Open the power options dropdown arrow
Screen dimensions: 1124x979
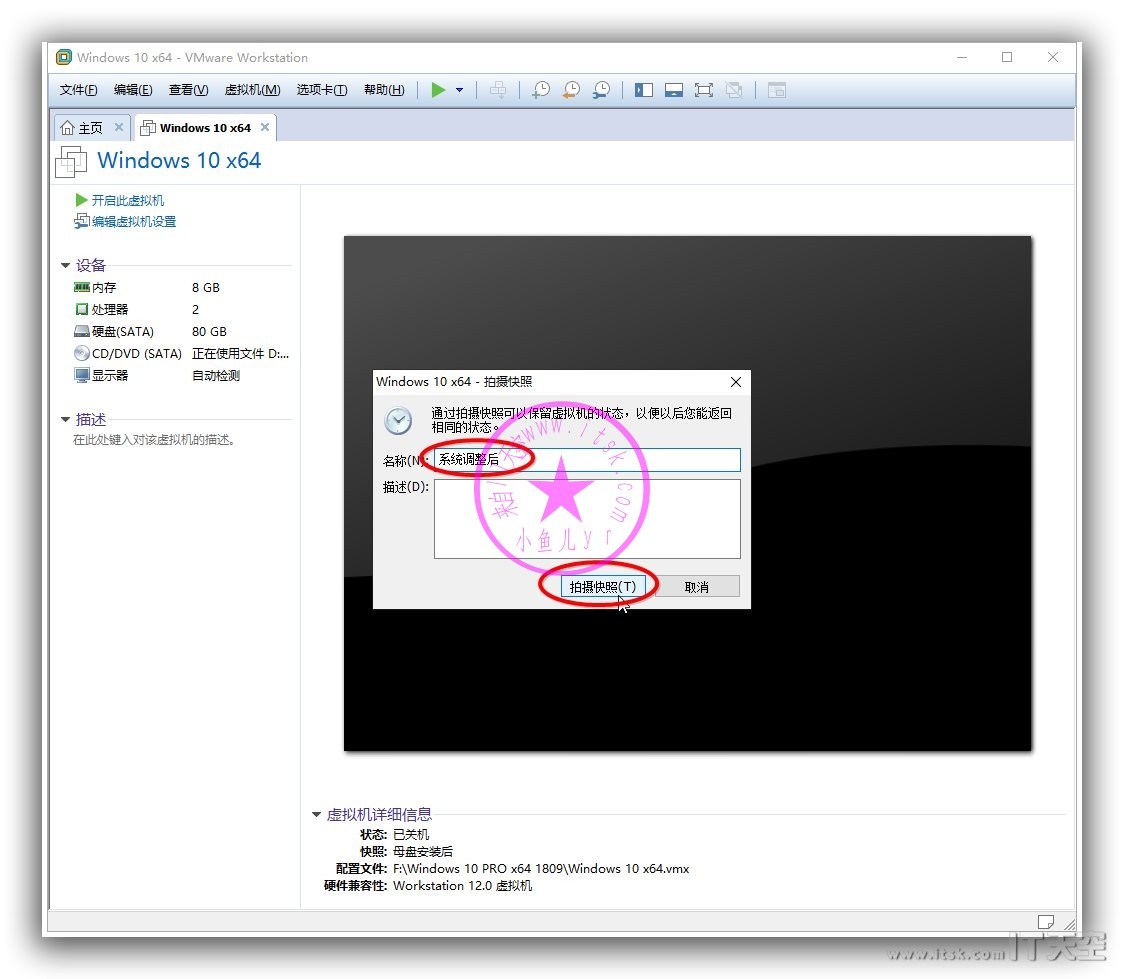(x=459, y=90)
